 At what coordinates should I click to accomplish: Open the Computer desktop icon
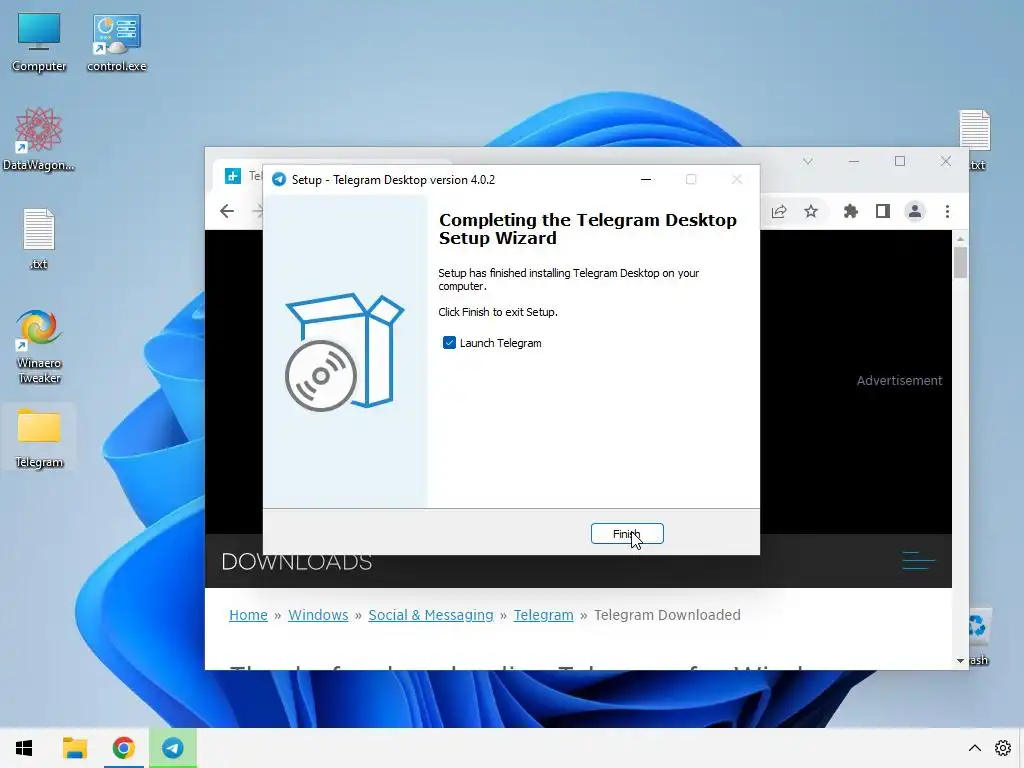coord(39,42)
